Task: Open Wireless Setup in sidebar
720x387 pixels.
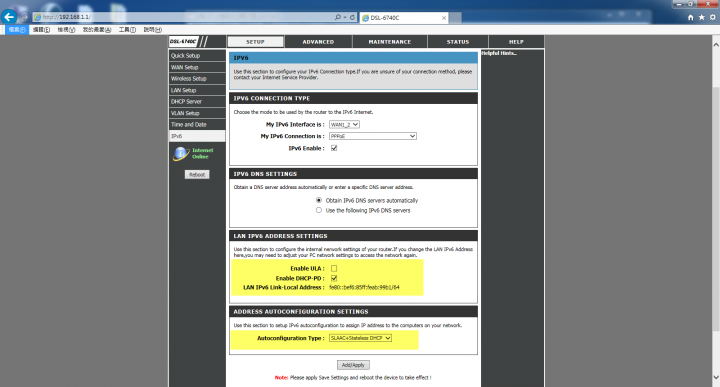Action: tap(197, 79)
